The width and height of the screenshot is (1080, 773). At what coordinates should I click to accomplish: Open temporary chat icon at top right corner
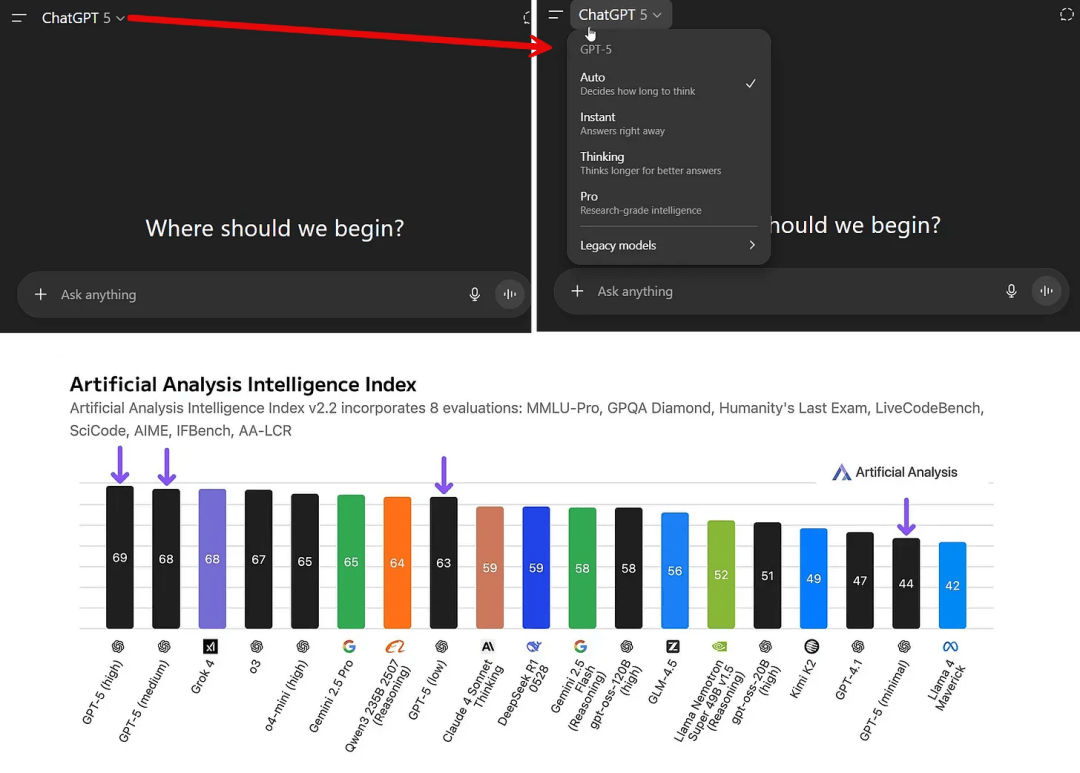(1066, 14)
